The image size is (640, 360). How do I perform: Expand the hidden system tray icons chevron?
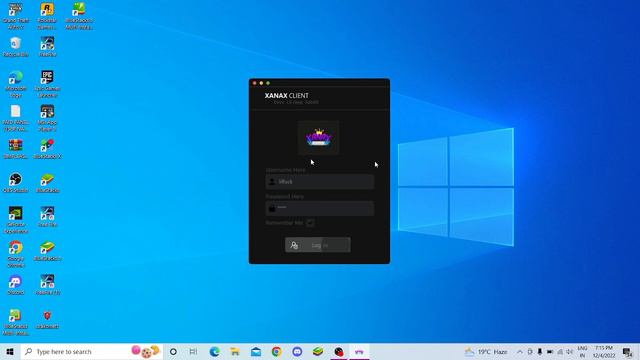pyautogui.click(x=520, y=351)
